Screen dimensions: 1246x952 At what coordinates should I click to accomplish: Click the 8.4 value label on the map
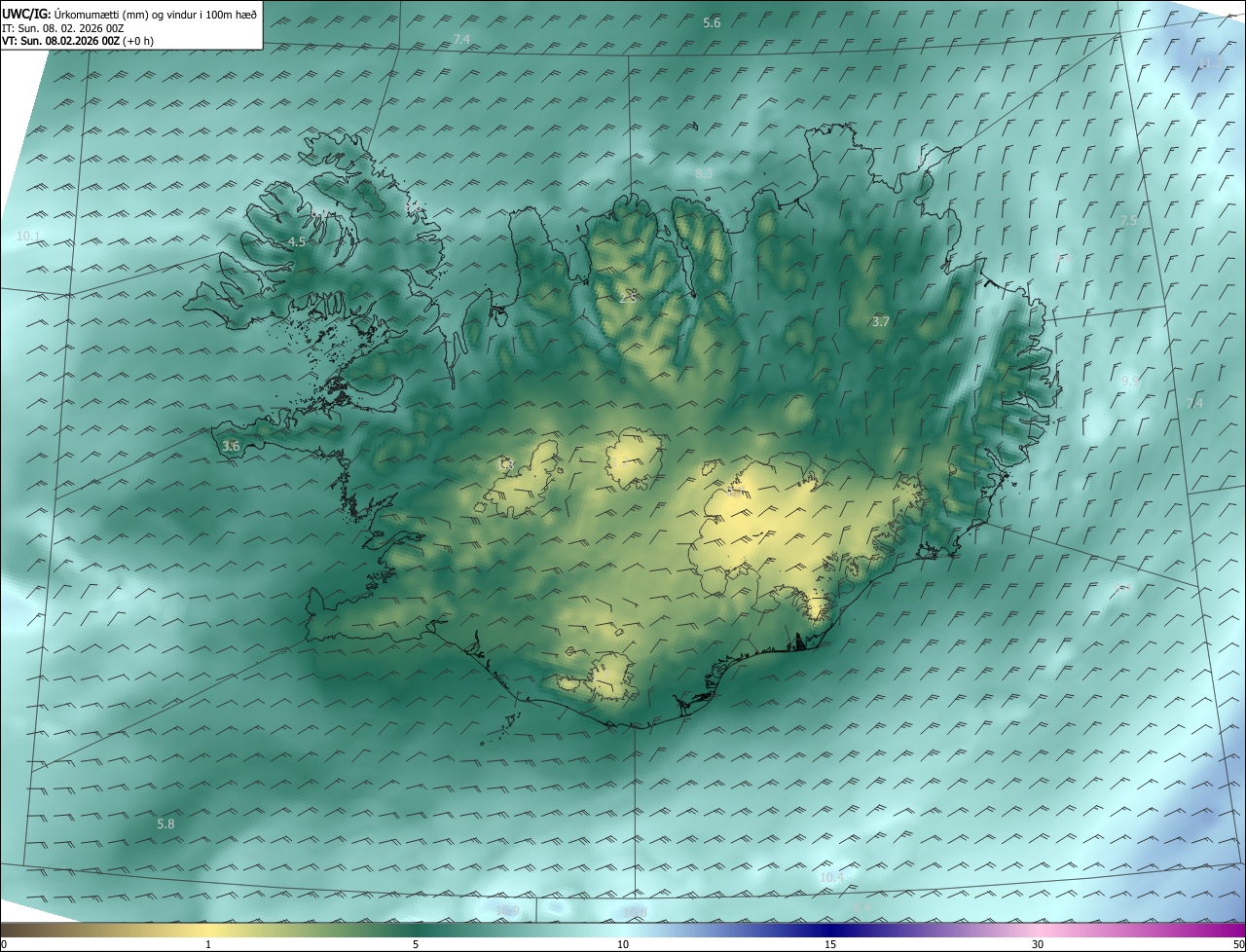coord(861,908)
